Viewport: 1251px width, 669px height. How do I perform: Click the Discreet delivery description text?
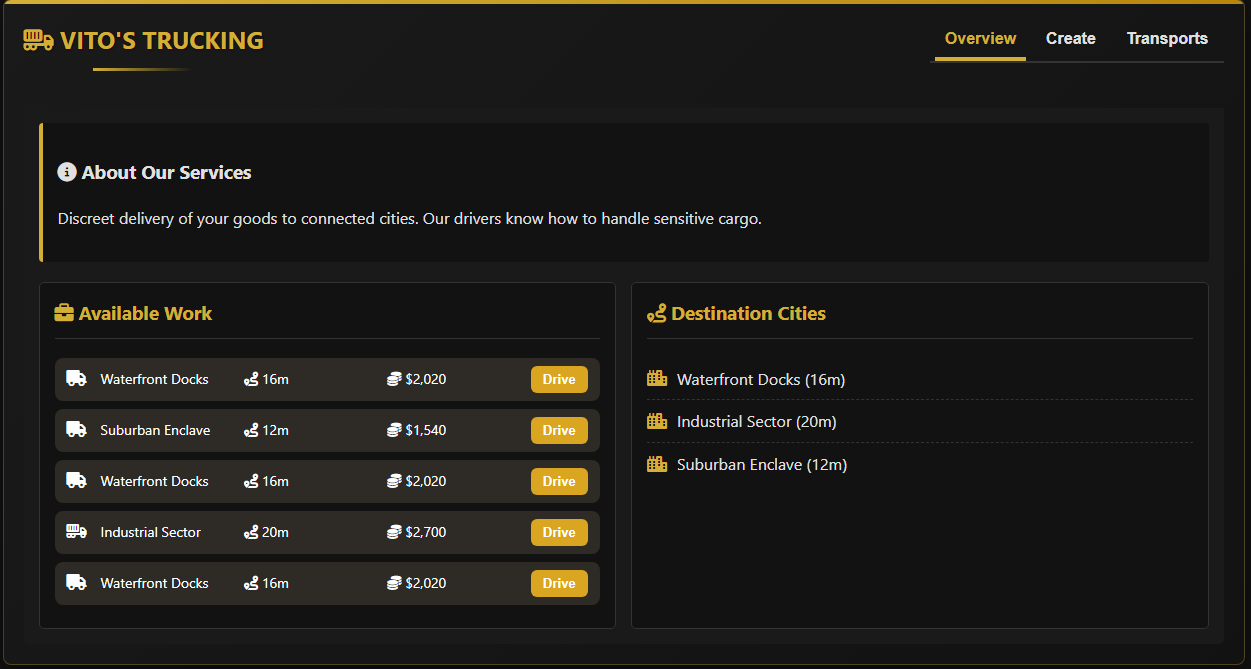pyautogui.click(x=410, y=219)
